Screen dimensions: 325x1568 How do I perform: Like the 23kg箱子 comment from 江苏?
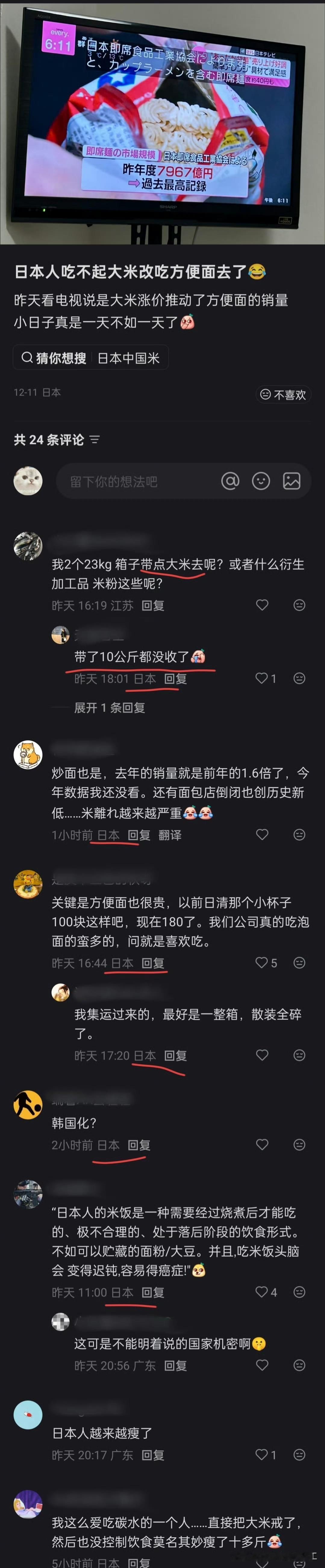click(x=262, y=605)
